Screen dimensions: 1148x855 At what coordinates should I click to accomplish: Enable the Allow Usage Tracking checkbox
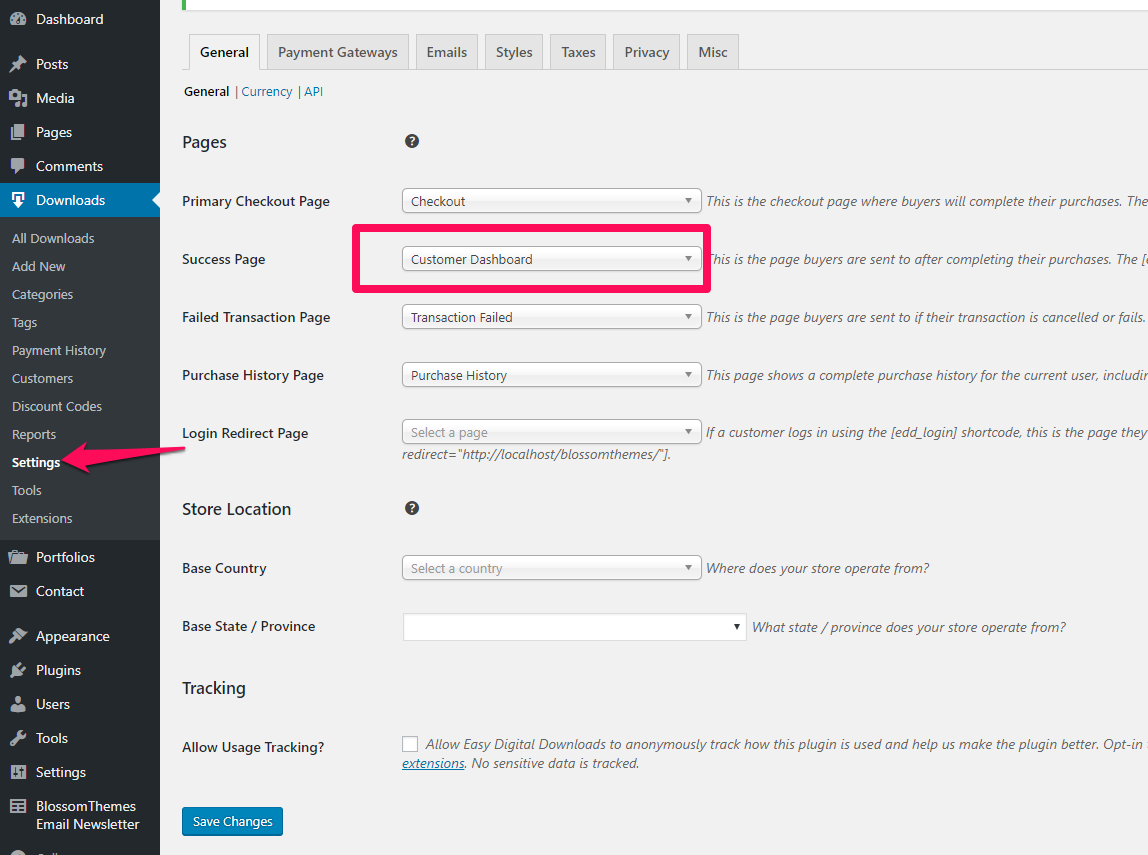[x=410, y=744]
